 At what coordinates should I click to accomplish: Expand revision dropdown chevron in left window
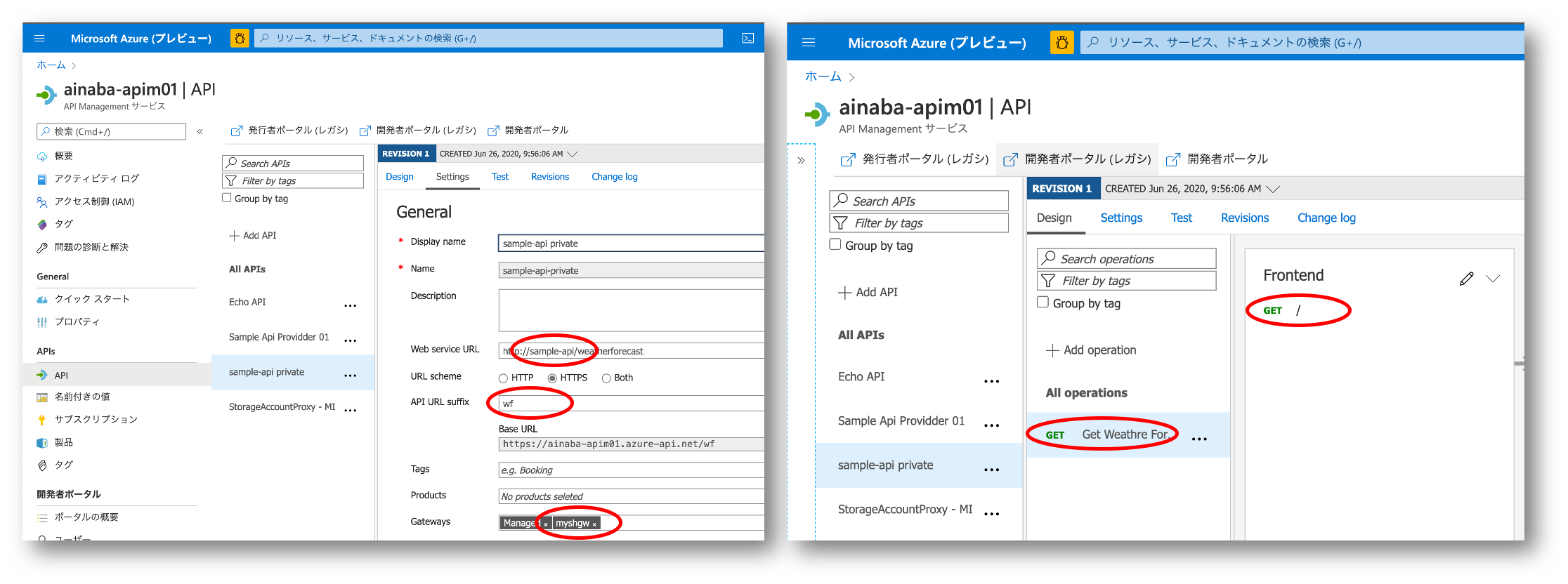[572, 154]
